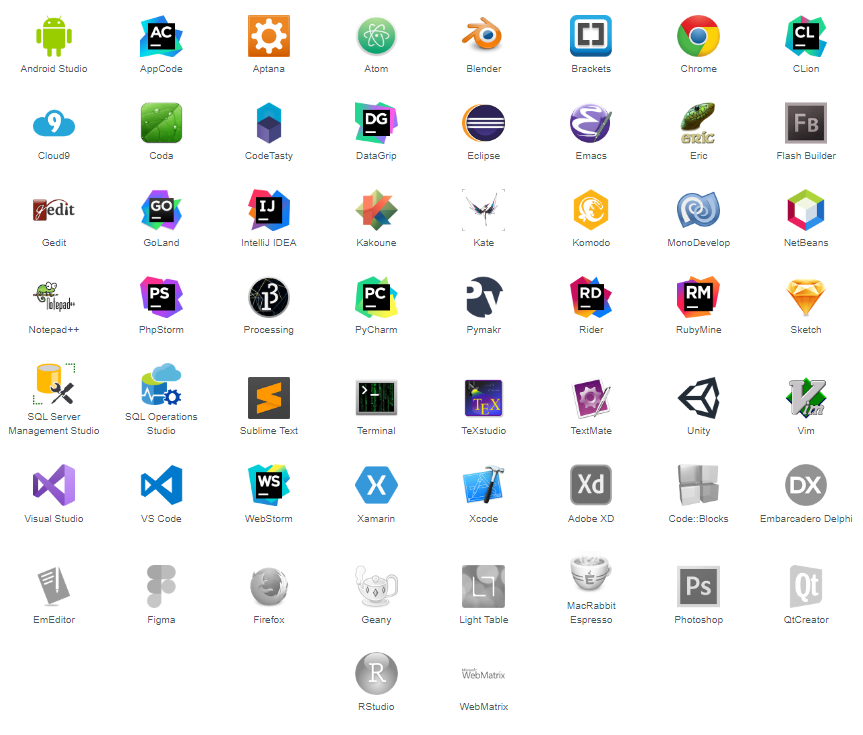Open the DataGrip DG icon
The width and height of the screenshot is (863, 735).
click(x=376, y=123)
